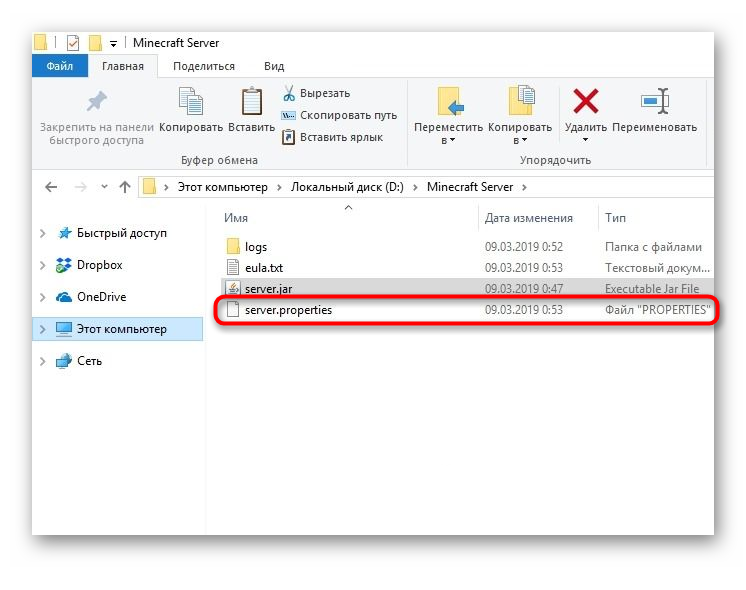Click the Pin to Quick Access pushpin icon

coord(97,101)
